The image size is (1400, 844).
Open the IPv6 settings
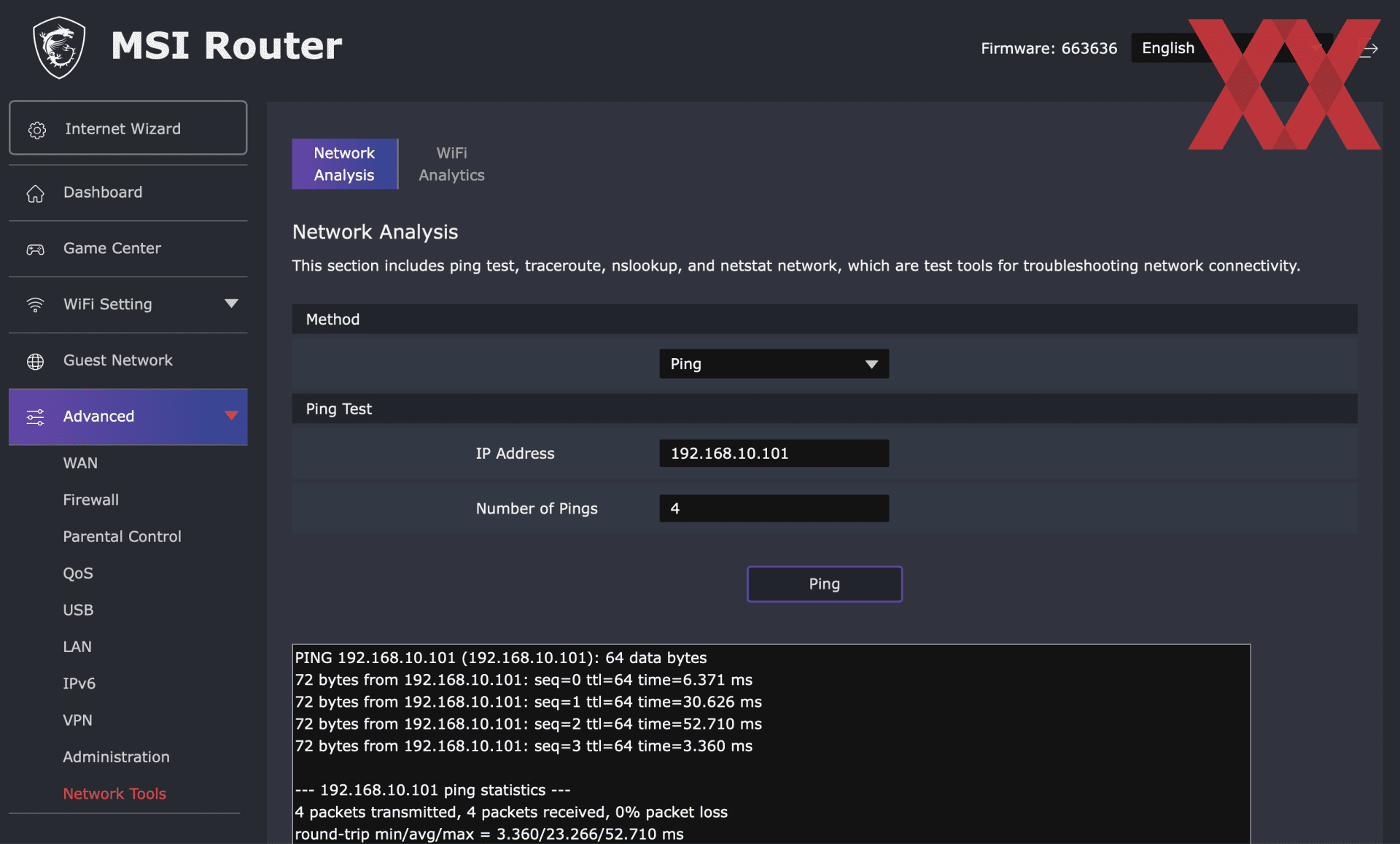(79, 684)
